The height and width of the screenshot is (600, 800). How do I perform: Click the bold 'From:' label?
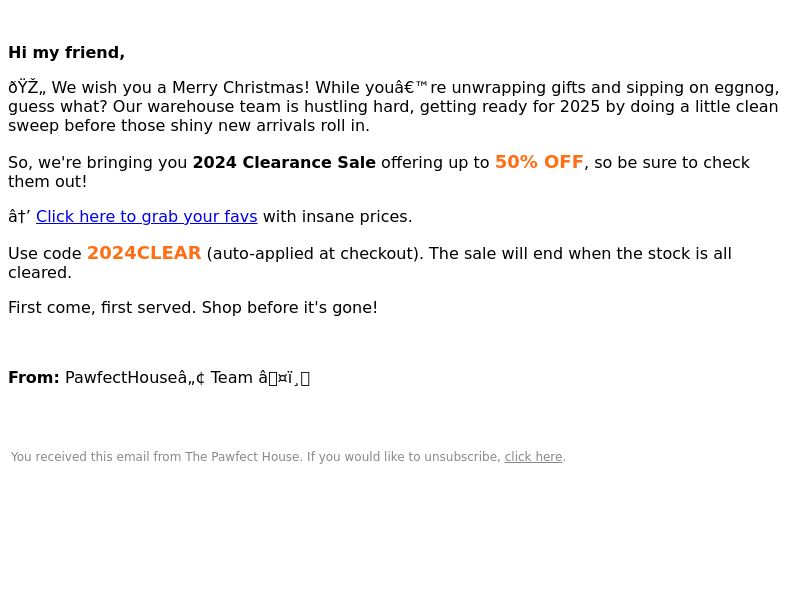[34, 378]
